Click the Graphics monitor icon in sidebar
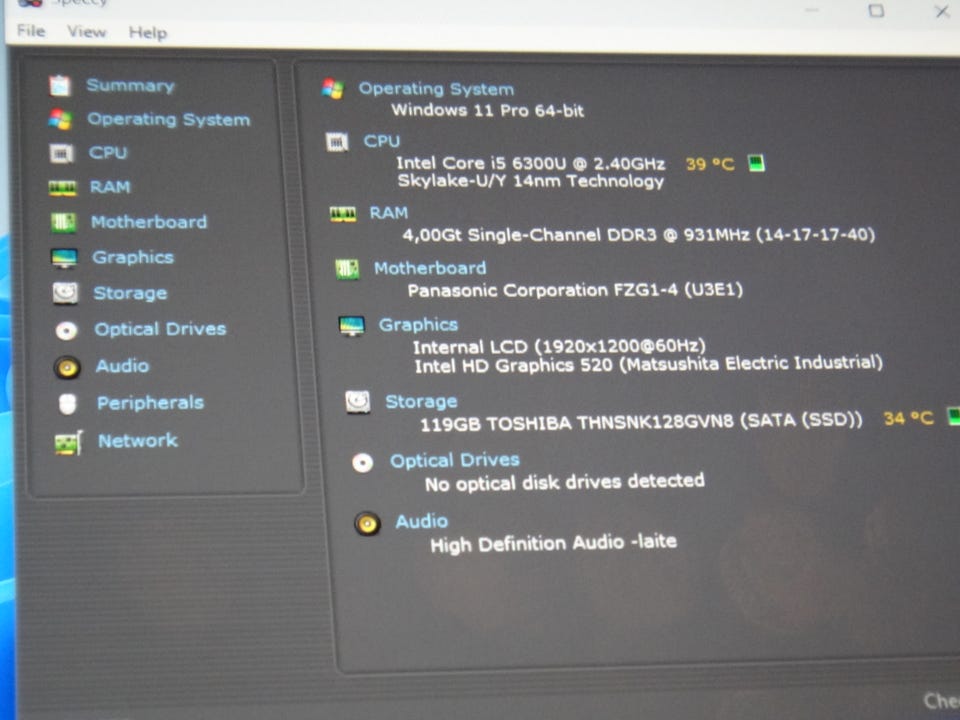Screen dimensions: 960x720 click(64, 258)
